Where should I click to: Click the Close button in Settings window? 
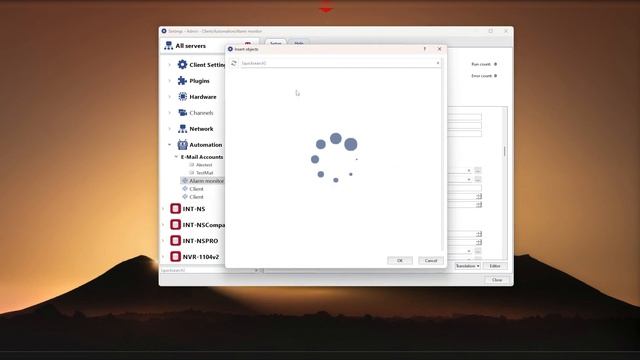point(497,280)
